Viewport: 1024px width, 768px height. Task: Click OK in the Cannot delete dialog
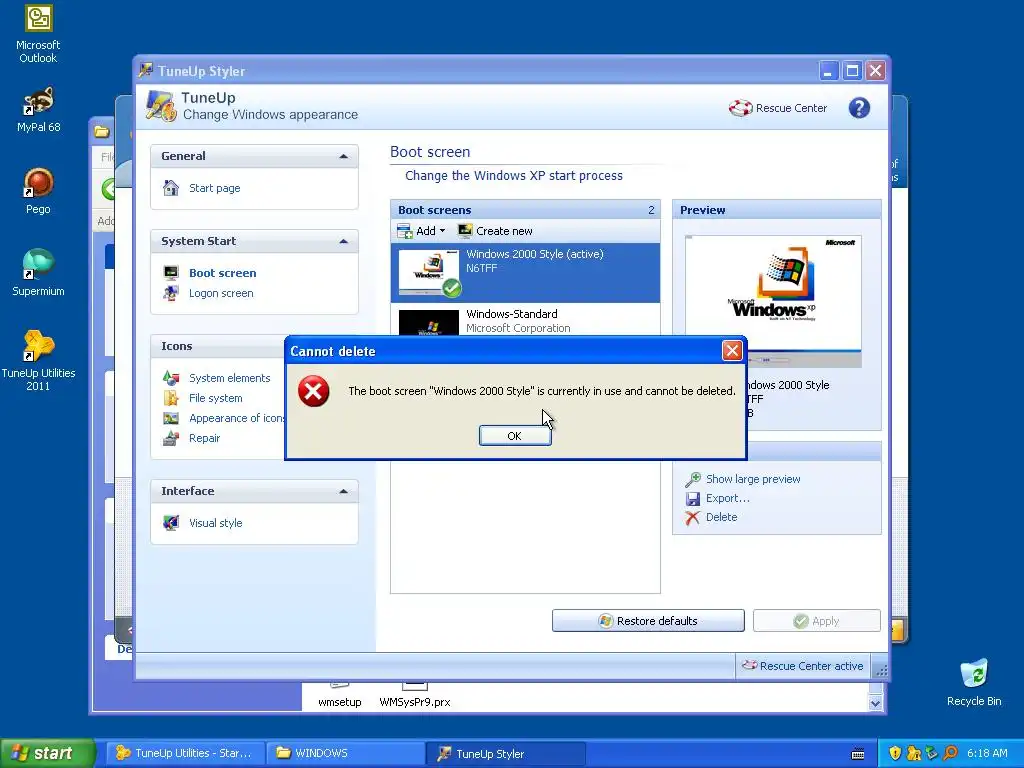click(515, 436)
